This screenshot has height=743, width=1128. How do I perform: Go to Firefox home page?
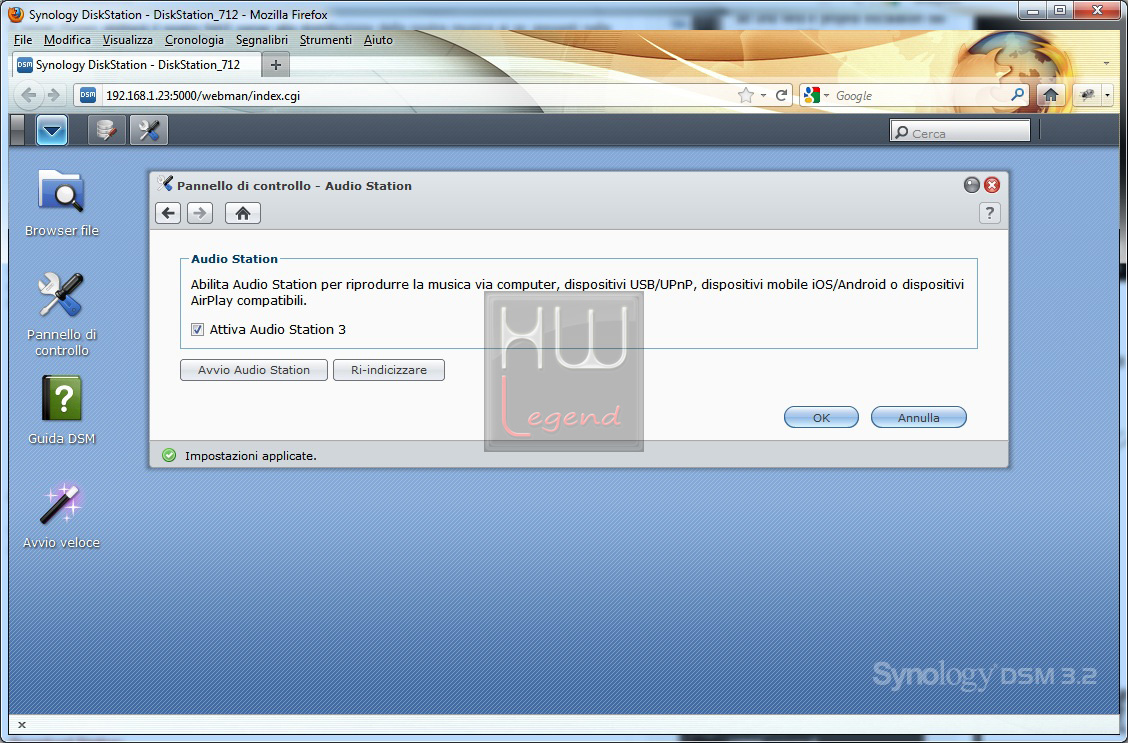point(1051,94)
